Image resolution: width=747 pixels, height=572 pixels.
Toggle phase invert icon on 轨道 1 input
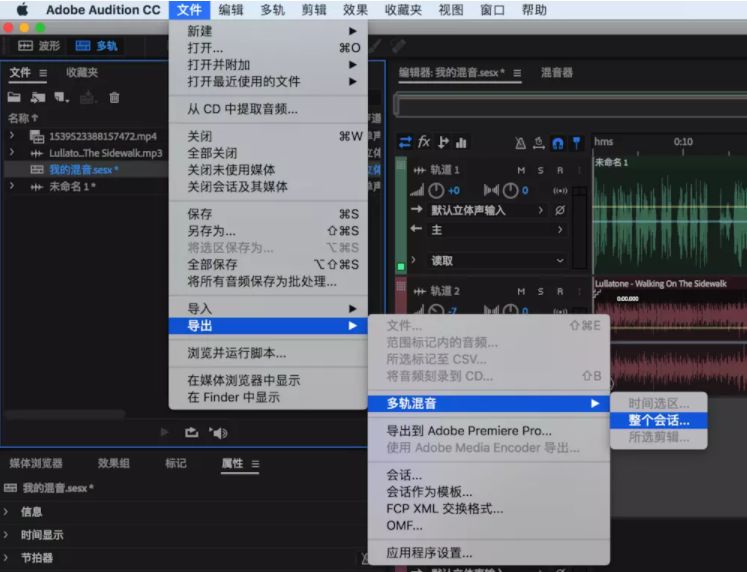point(560,210)
